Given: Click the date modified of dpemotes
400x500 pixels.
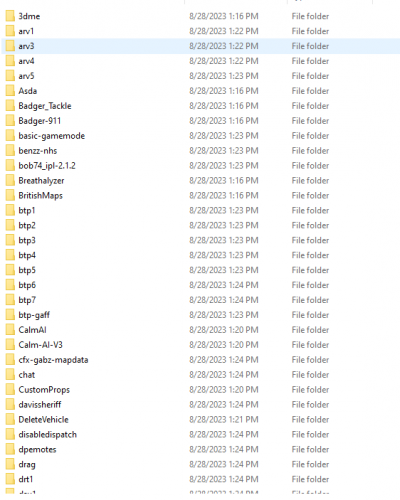Looking at the screenshot, I should 224,449.
